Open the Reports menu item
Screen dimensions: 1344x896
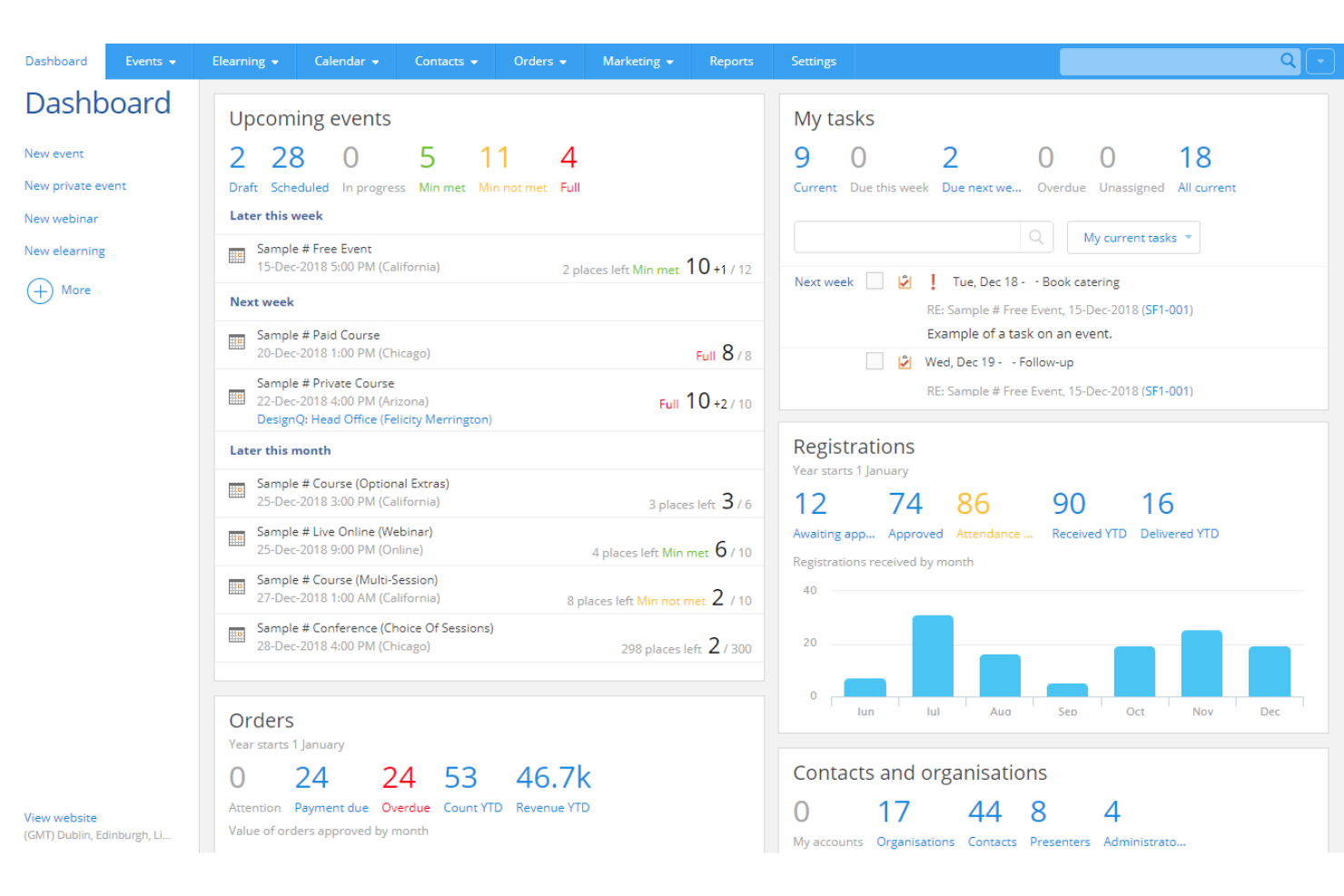click(x=731, y=62)
